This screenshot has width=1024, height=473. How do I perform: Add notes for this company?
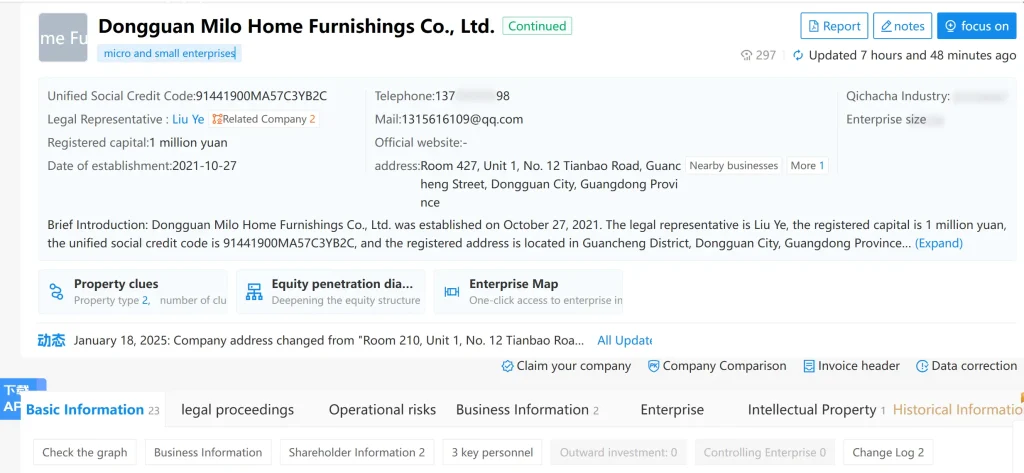click(x=903, y=26)
